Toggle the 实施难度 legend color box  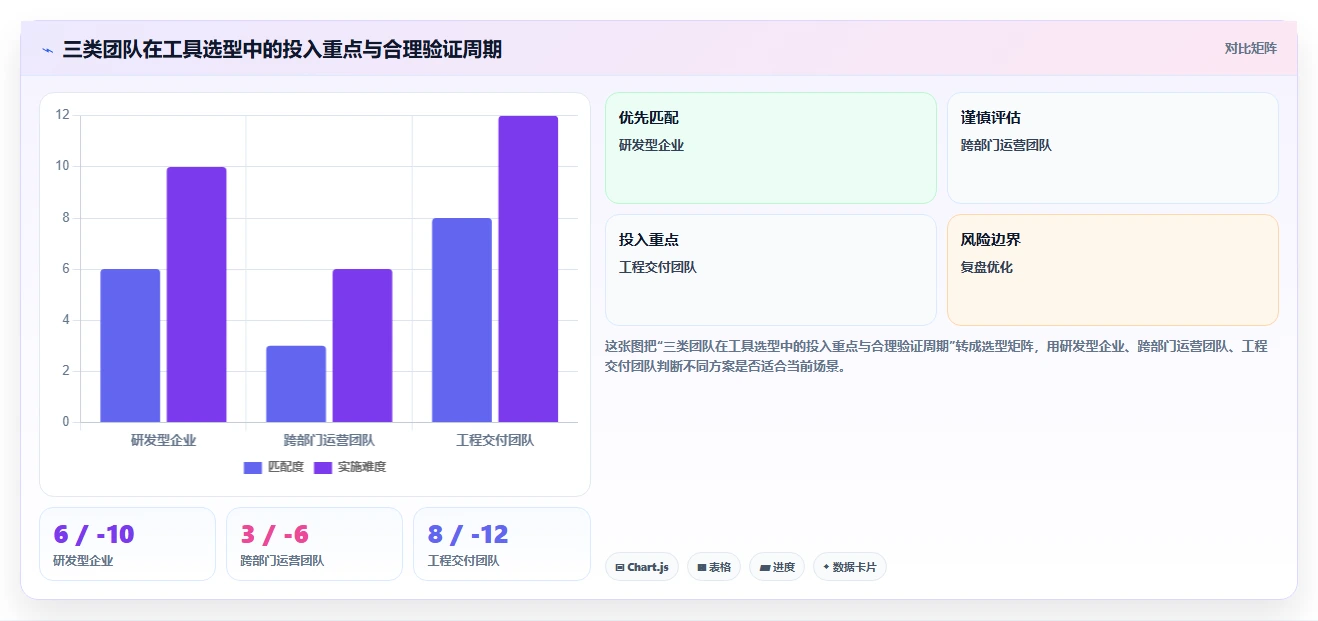click(323, 467)
